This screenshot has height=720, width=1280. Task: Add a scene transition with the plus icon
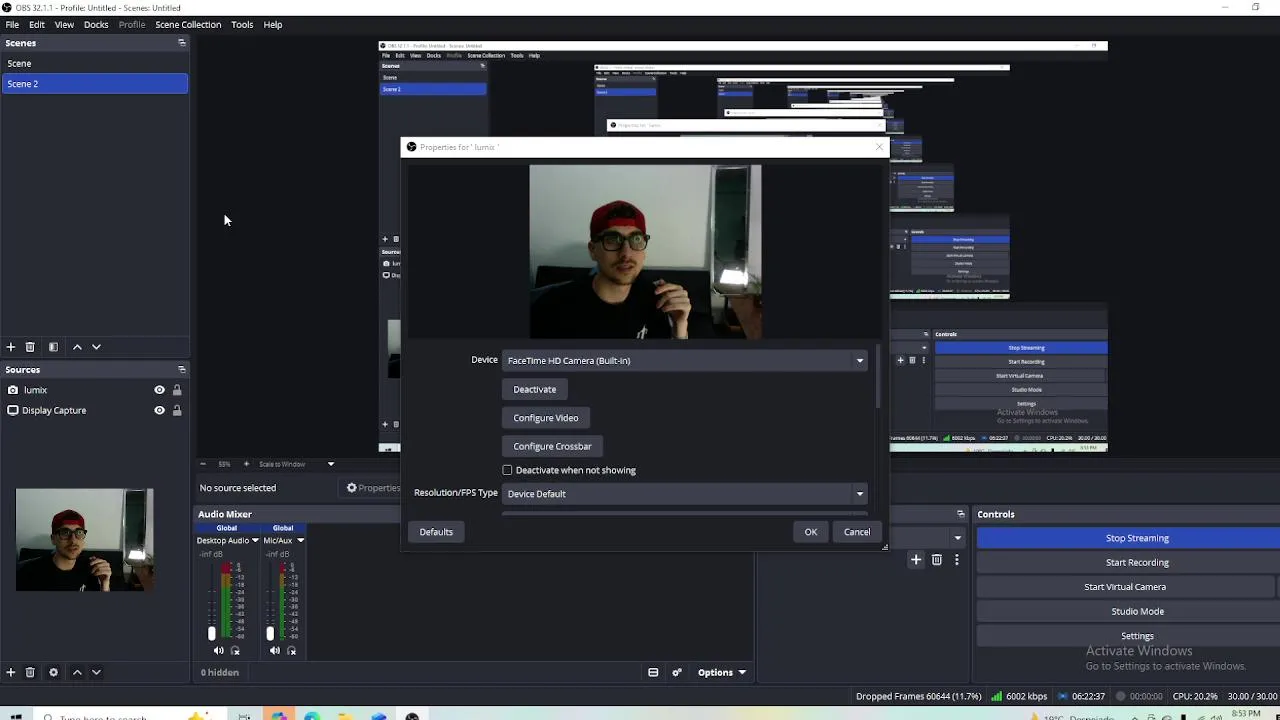point(916,560)
